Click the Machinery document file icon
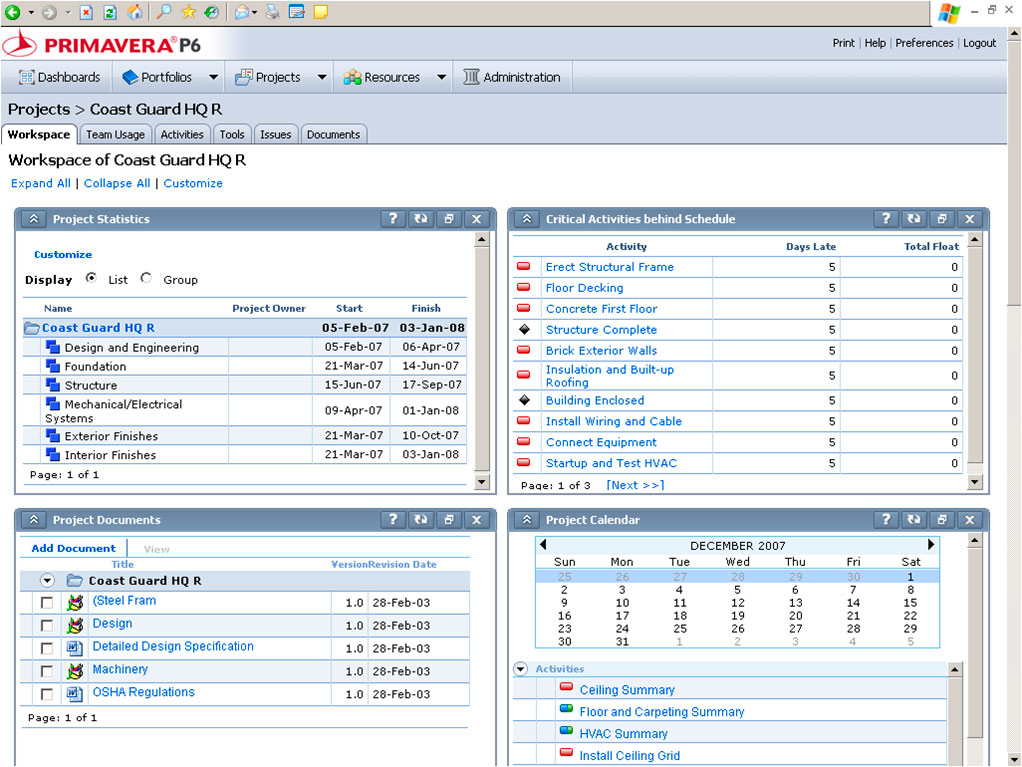The image size is (1022, 767). pos(75,671)
